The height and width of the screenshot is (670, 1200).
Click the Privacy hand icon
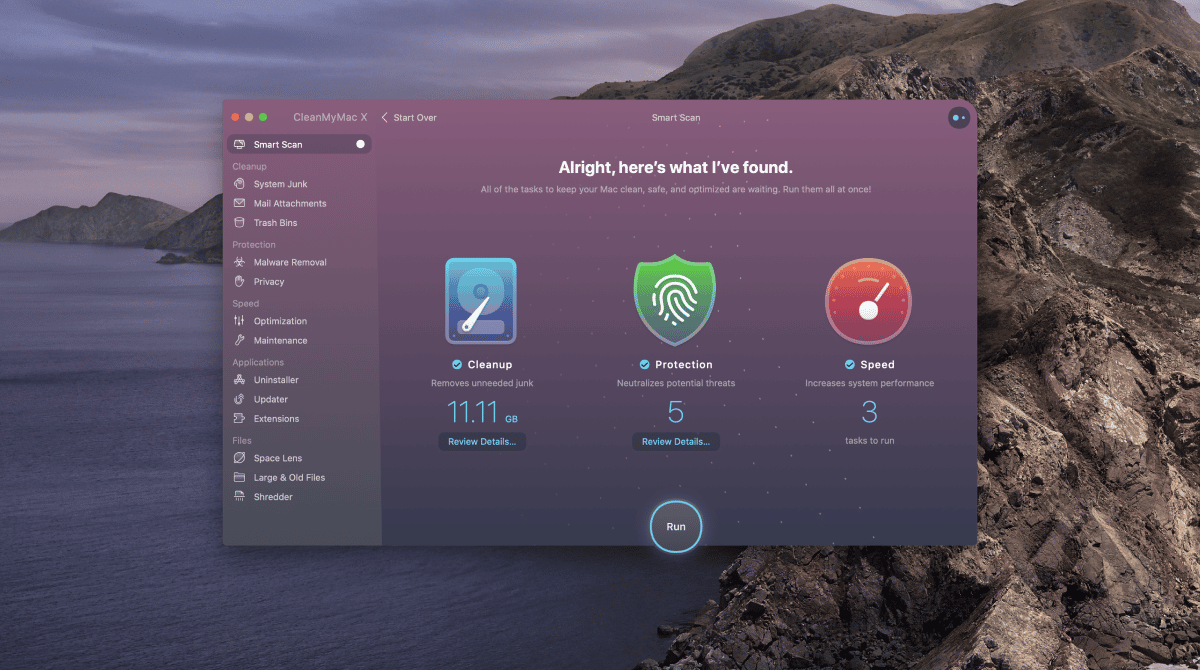click(239, 282)
